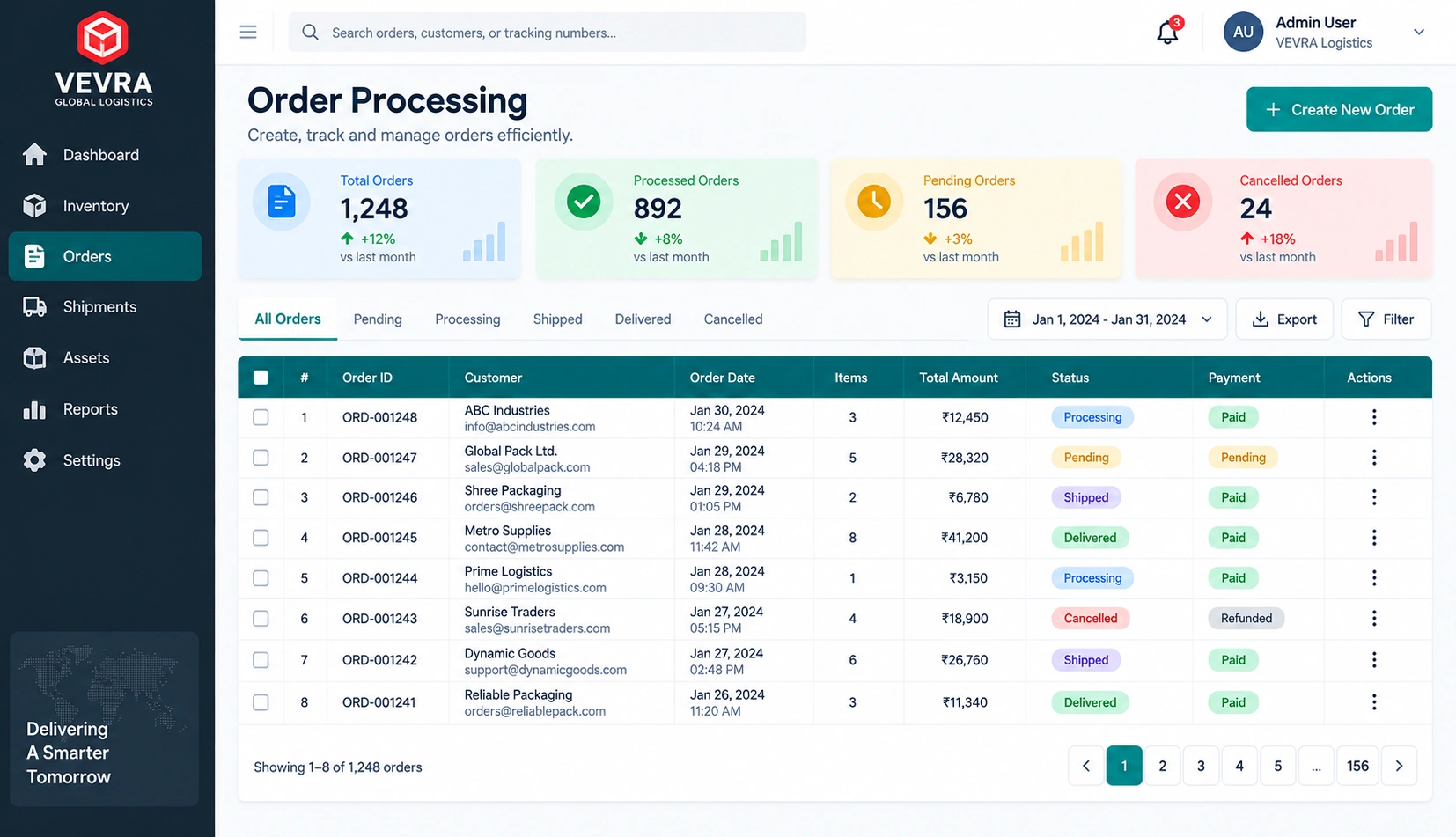Click the VEVRA cube logo
The image size is (1456, 837).
[103, 38]
